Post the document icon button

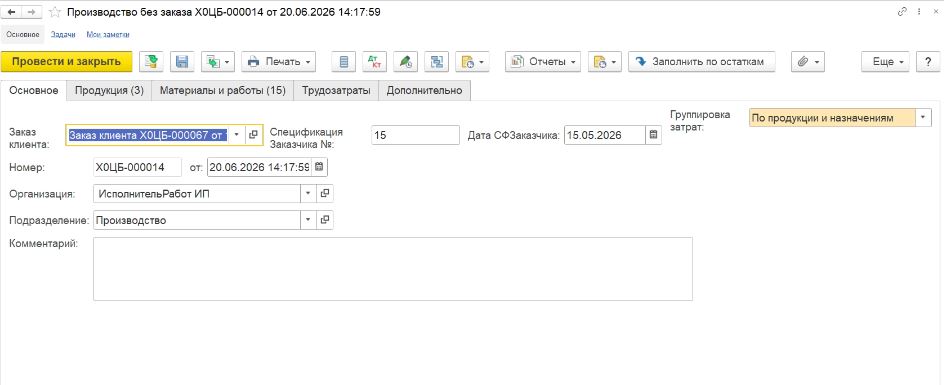(x=152, y=61)
